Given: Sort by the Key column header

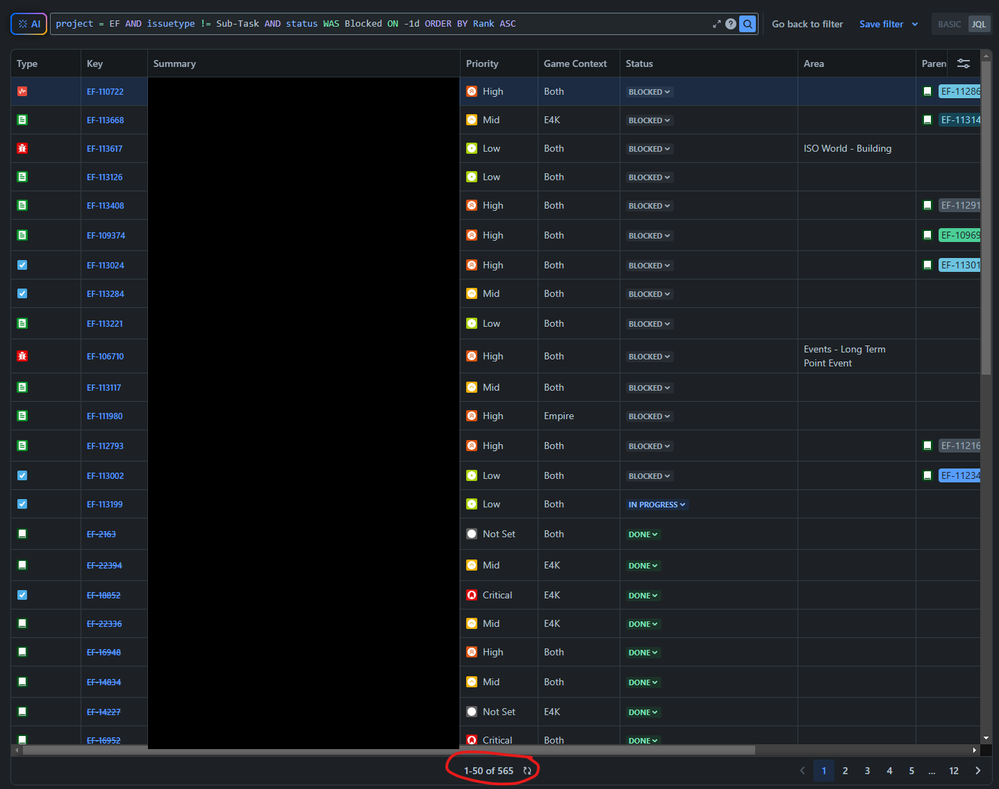Looking at the screenshot, I should click(94, 64).
